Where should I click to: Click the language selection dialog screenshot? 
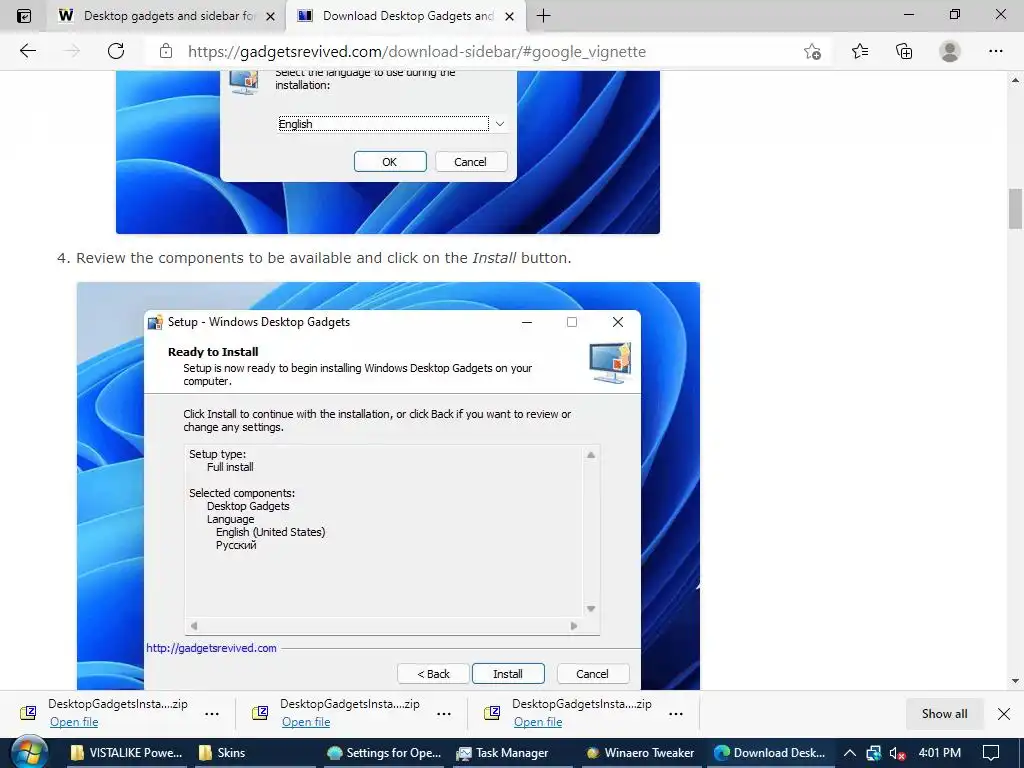click(388, 152)
